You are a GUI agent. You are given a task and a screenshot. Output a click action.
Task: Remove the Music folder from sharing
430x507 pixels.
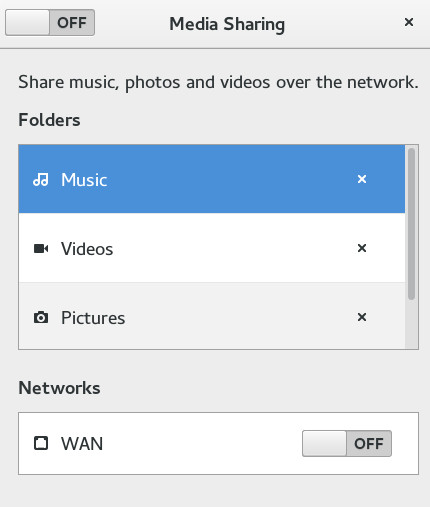362,179
